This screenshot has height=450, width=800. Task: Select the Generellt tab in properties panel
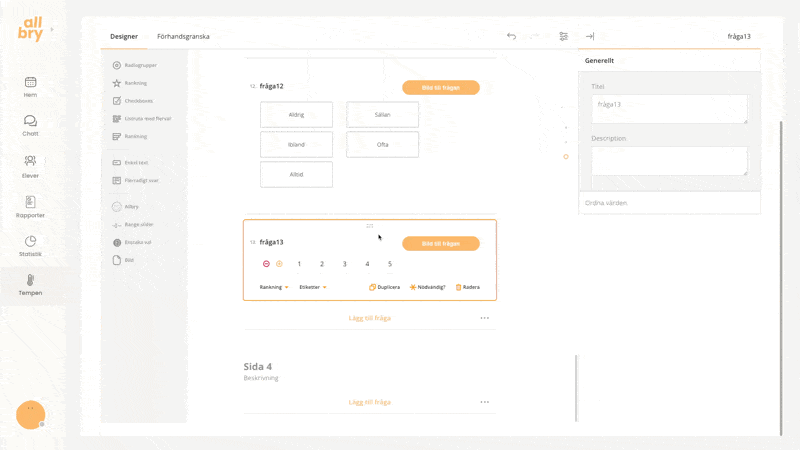coord(600,60)
